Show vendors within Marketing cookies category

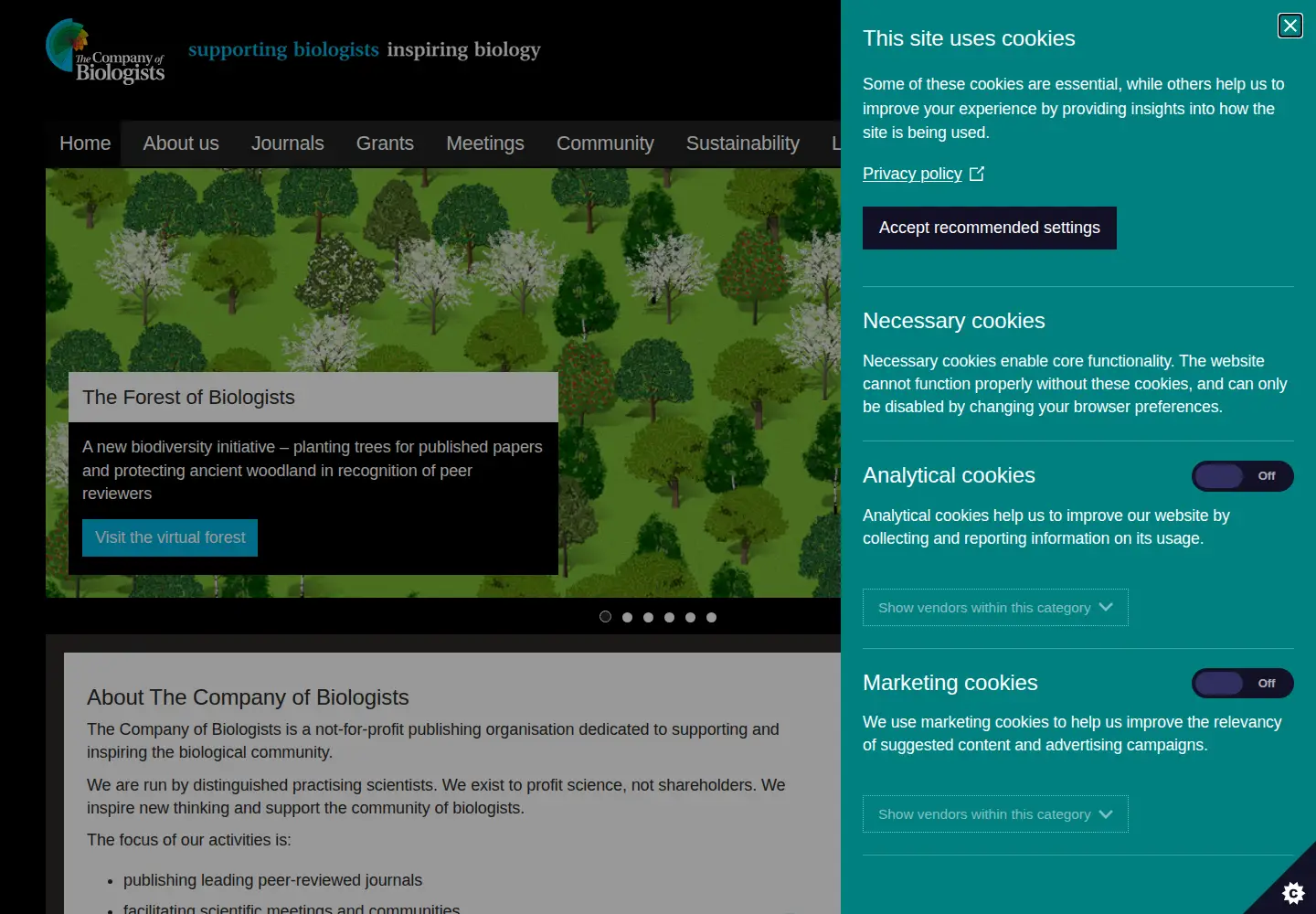pyautogui.click(x=995, y=814)
